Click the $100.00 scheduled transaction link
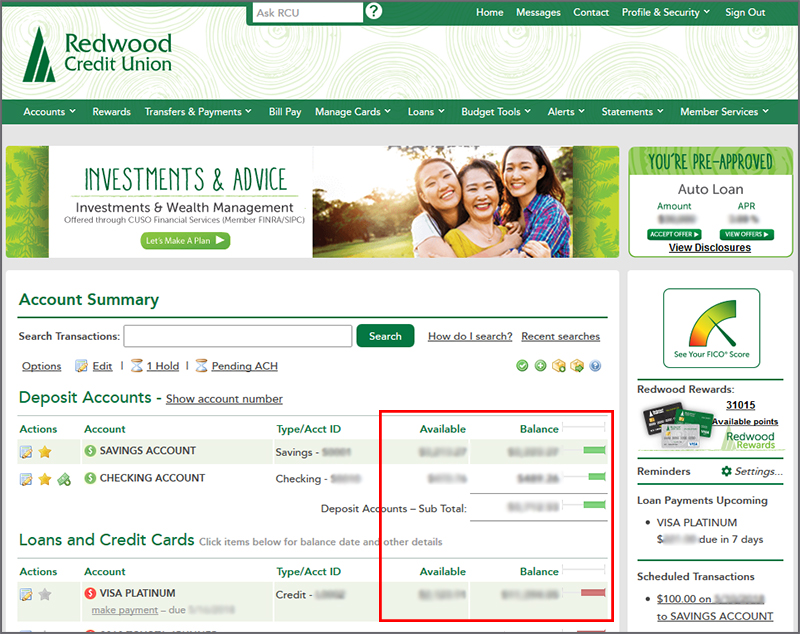Screen dimensions: 800x634 (710, 599)
